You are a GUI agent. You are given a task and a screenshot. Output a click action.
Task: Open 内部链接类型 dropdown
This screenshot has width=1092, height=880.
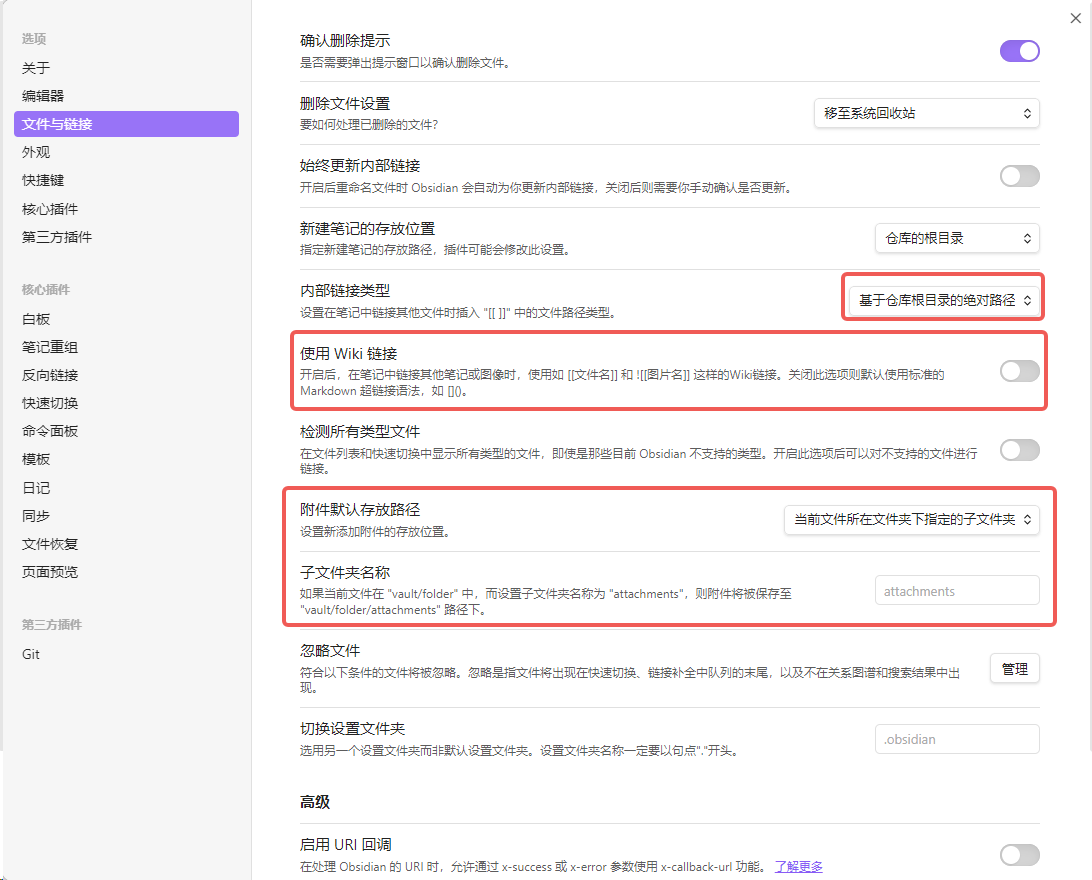pyautogui.click(x=944, y=300)
